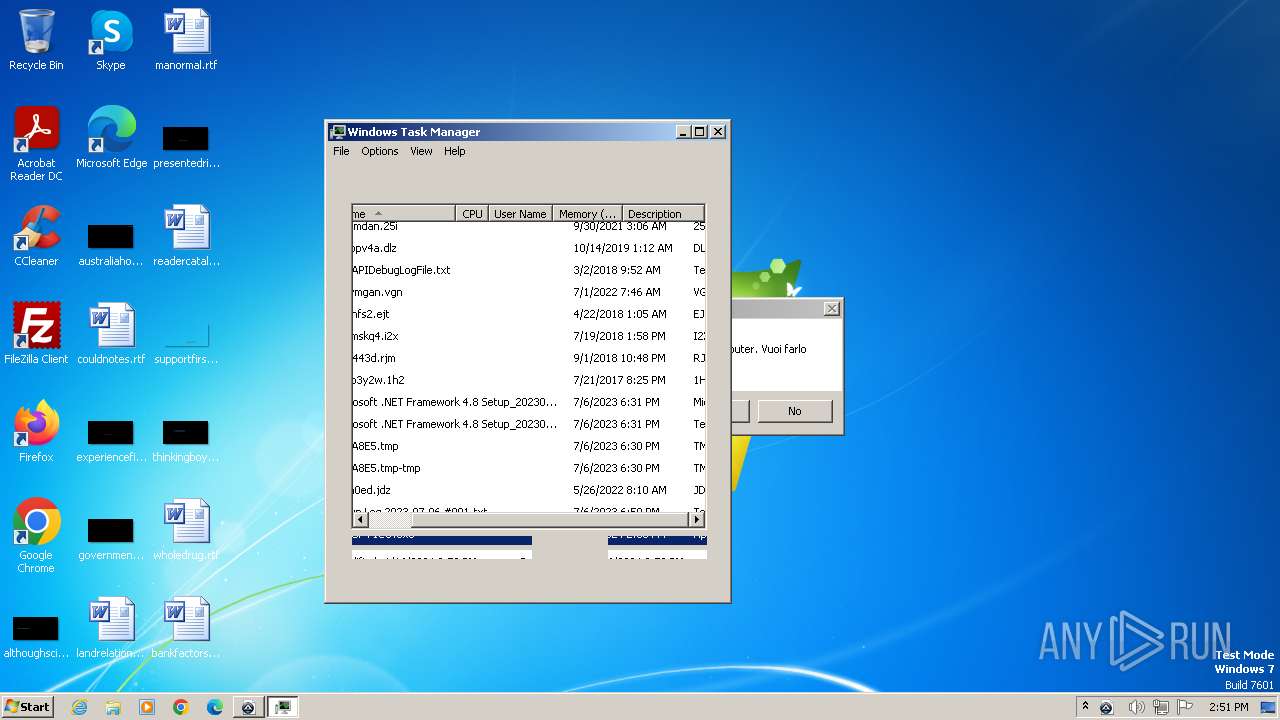Viewport: 1280px width, 720px height.
Task: Open FileZilla Client shortcut
Action: click(x=36, y=333)
